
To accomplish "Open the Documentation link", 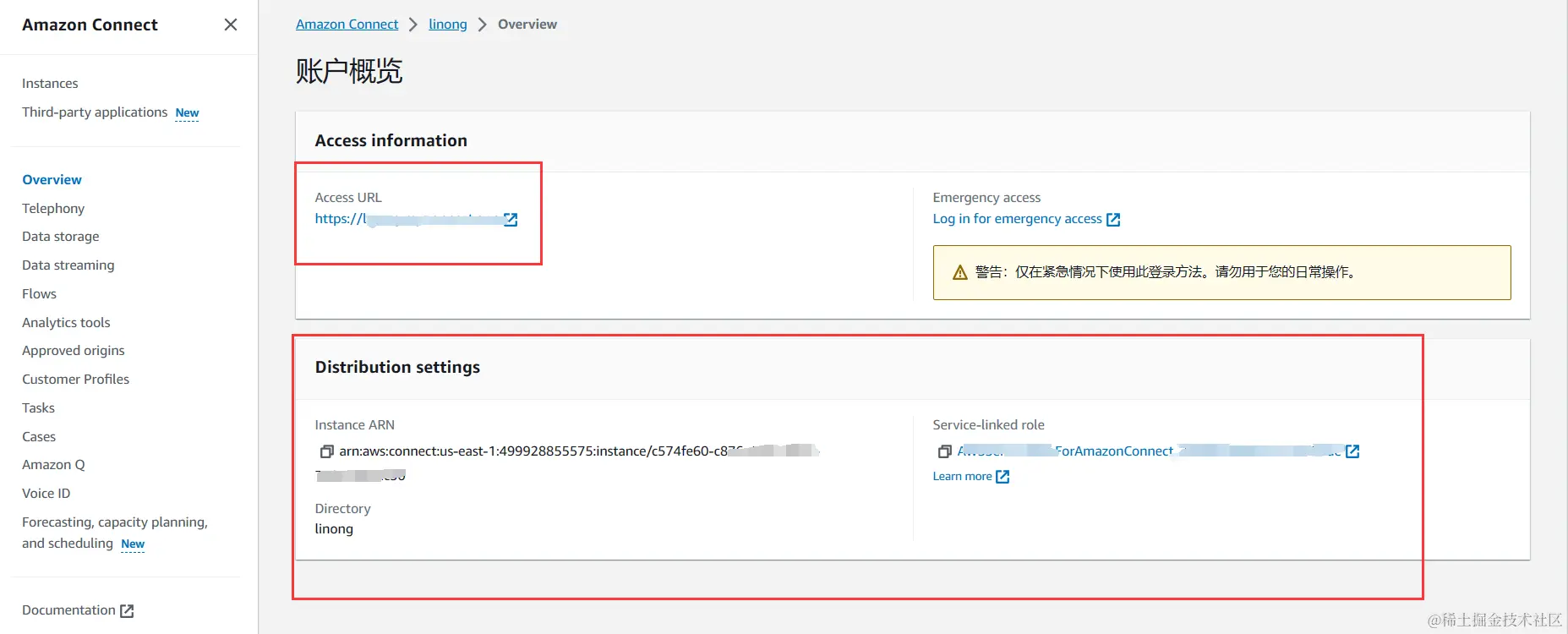I will 68,609.
